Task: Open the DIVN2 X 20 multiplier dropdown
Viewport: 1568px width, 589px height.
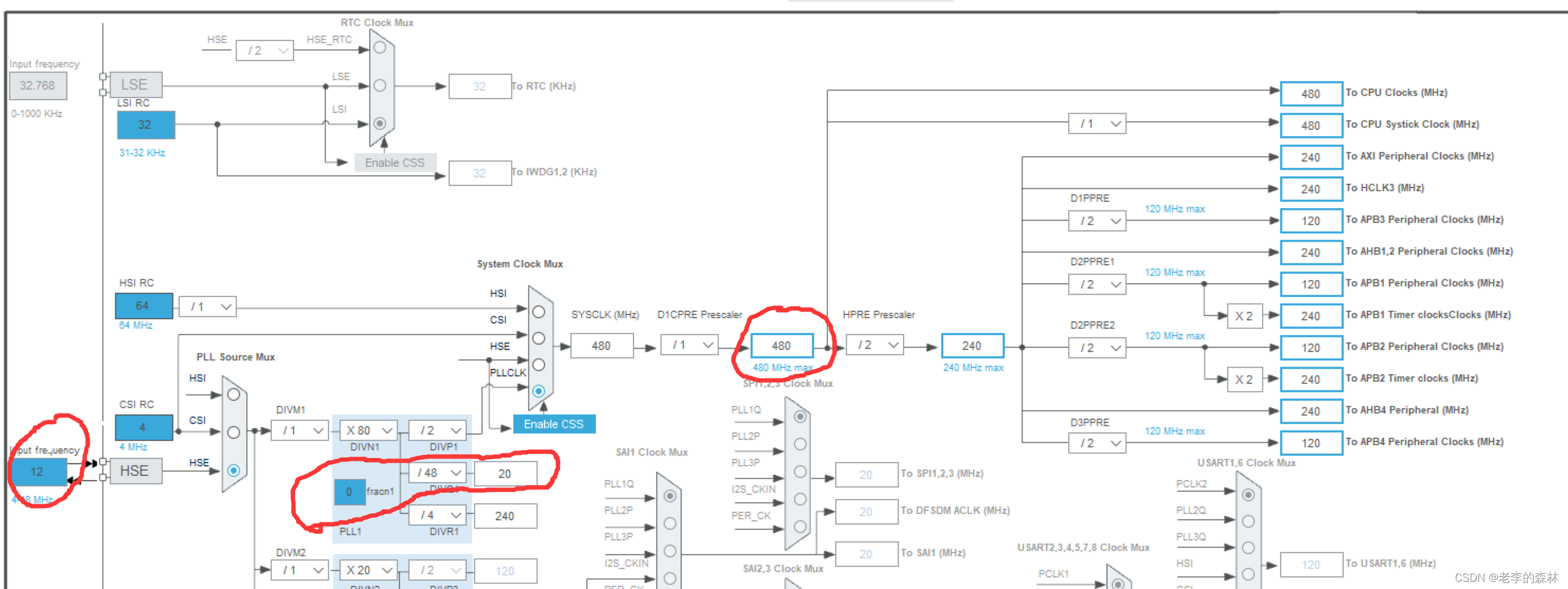Action: (x=369, y=570)
